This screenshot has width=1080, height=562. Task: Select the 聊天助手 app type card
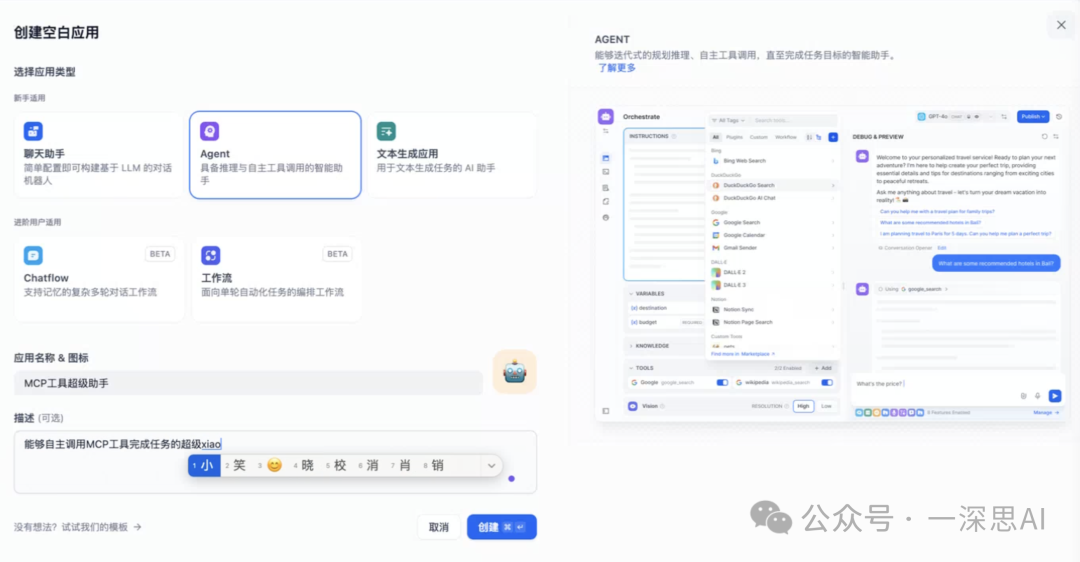click(98, 155)
